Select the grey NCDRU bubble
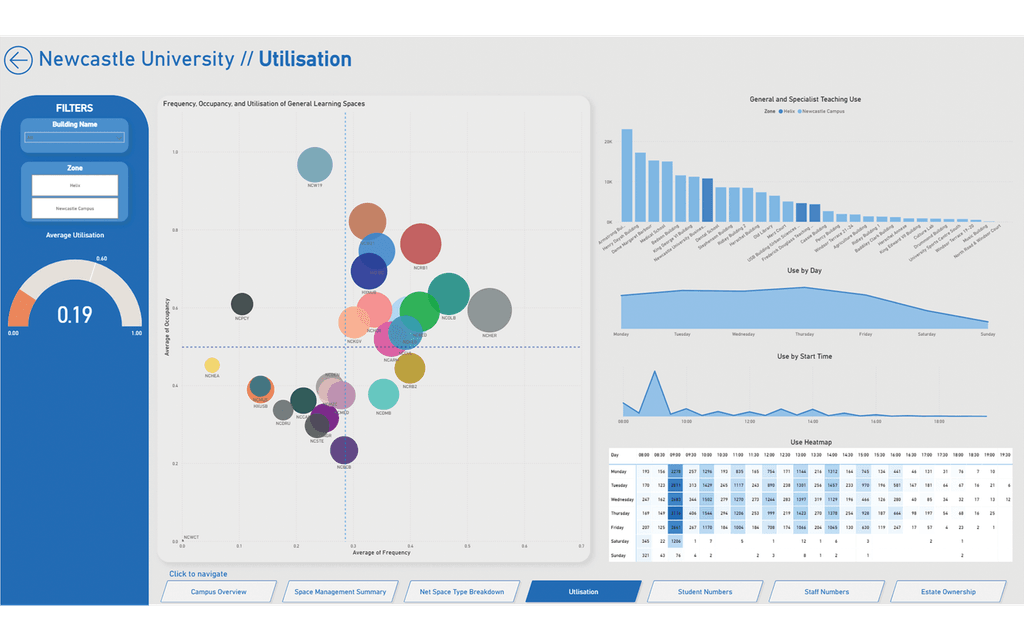This screenshot has width=1024, height=640. coord(283,410)
